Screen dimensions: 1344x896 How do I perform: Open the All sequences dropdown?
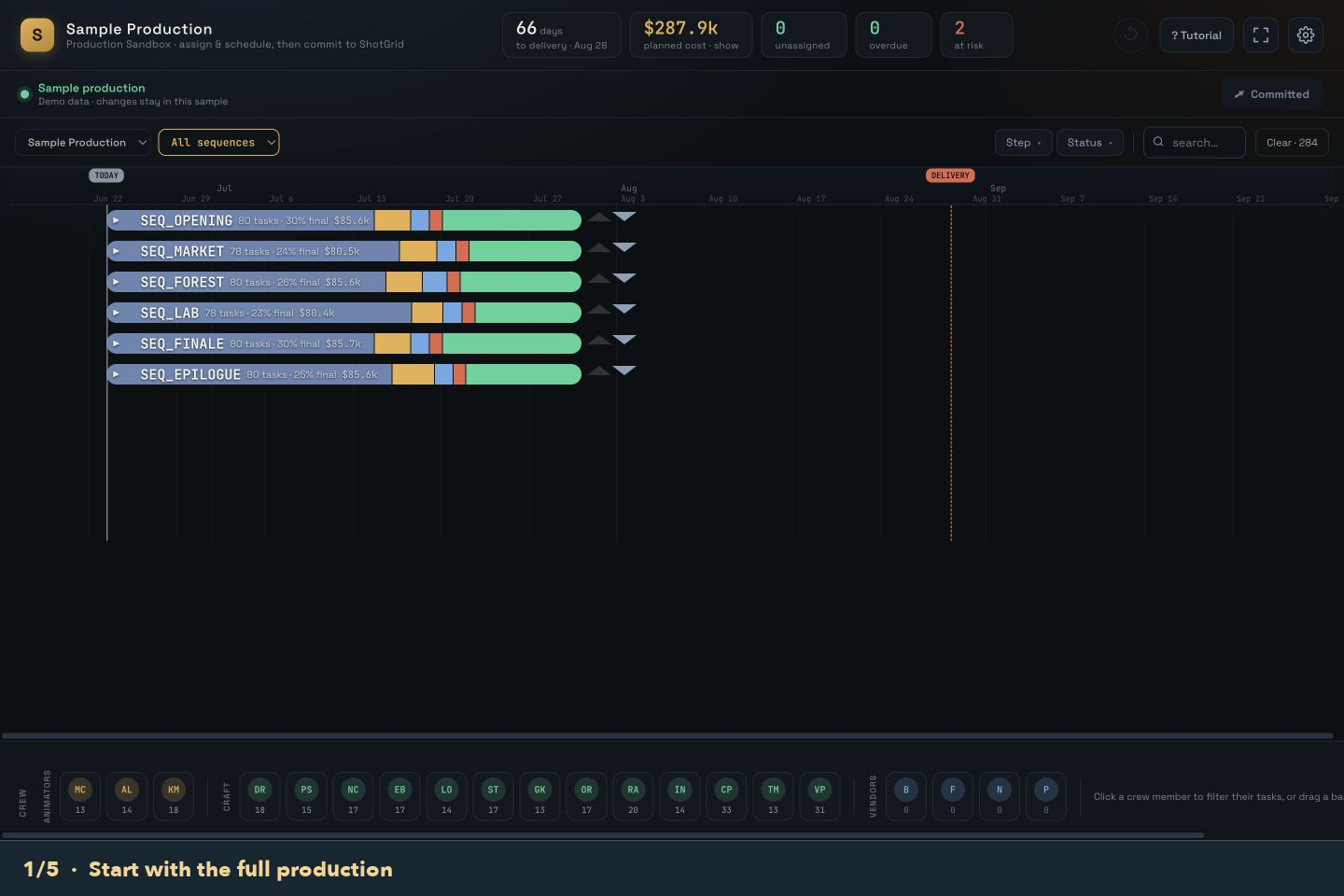tap(218, 143)
